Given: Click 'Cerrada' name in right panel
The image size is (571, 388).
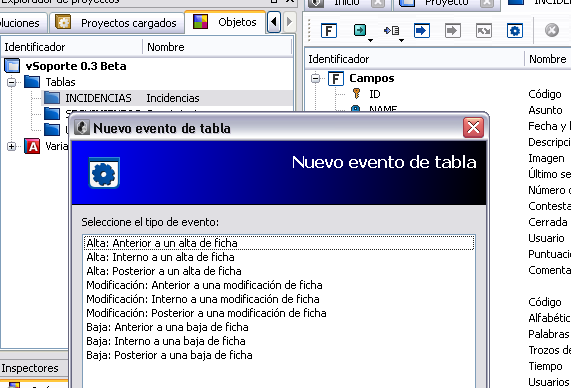Looking at the screenshot, I should pos(548,222).
